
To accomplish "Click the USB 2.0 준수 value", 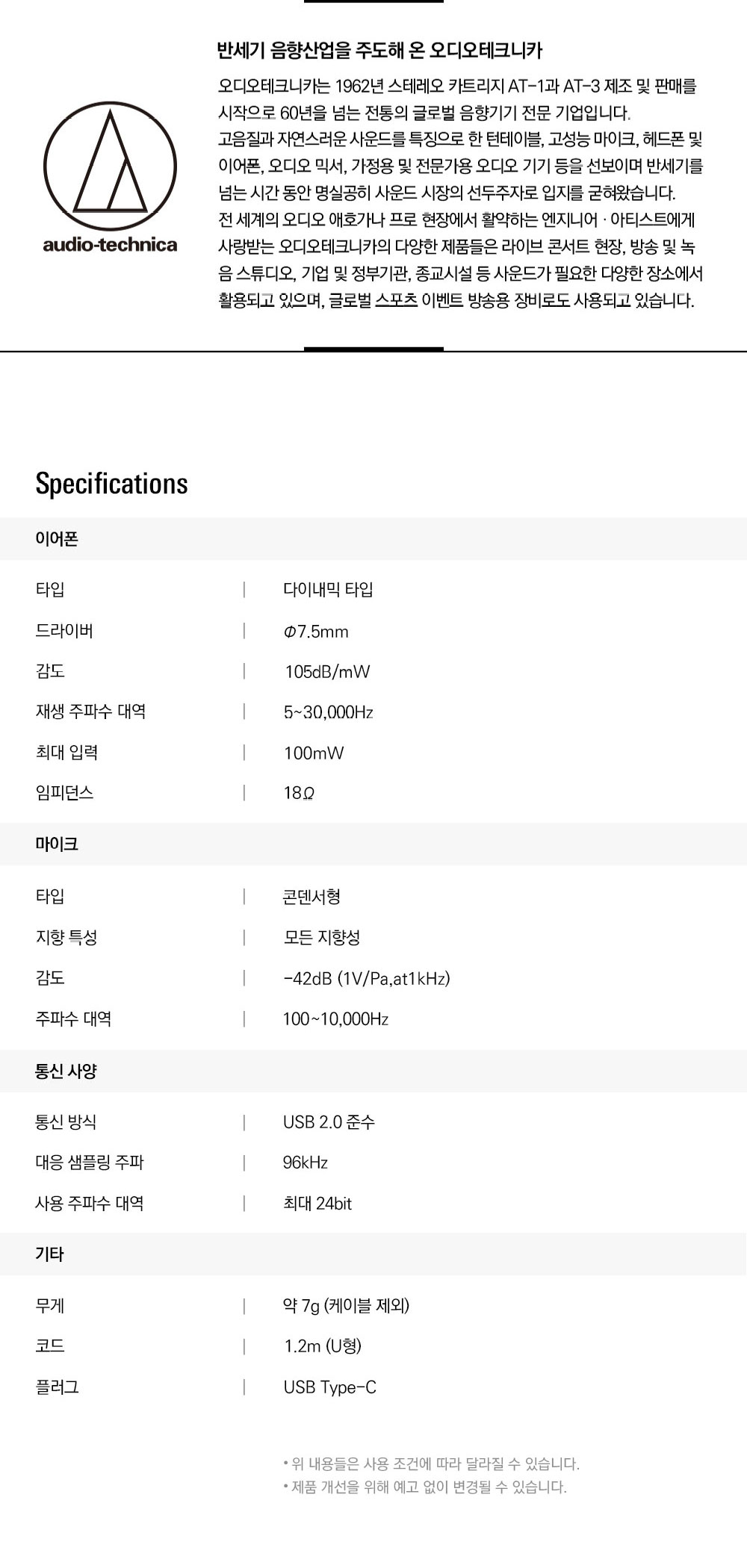I will tap(329, 1122).
